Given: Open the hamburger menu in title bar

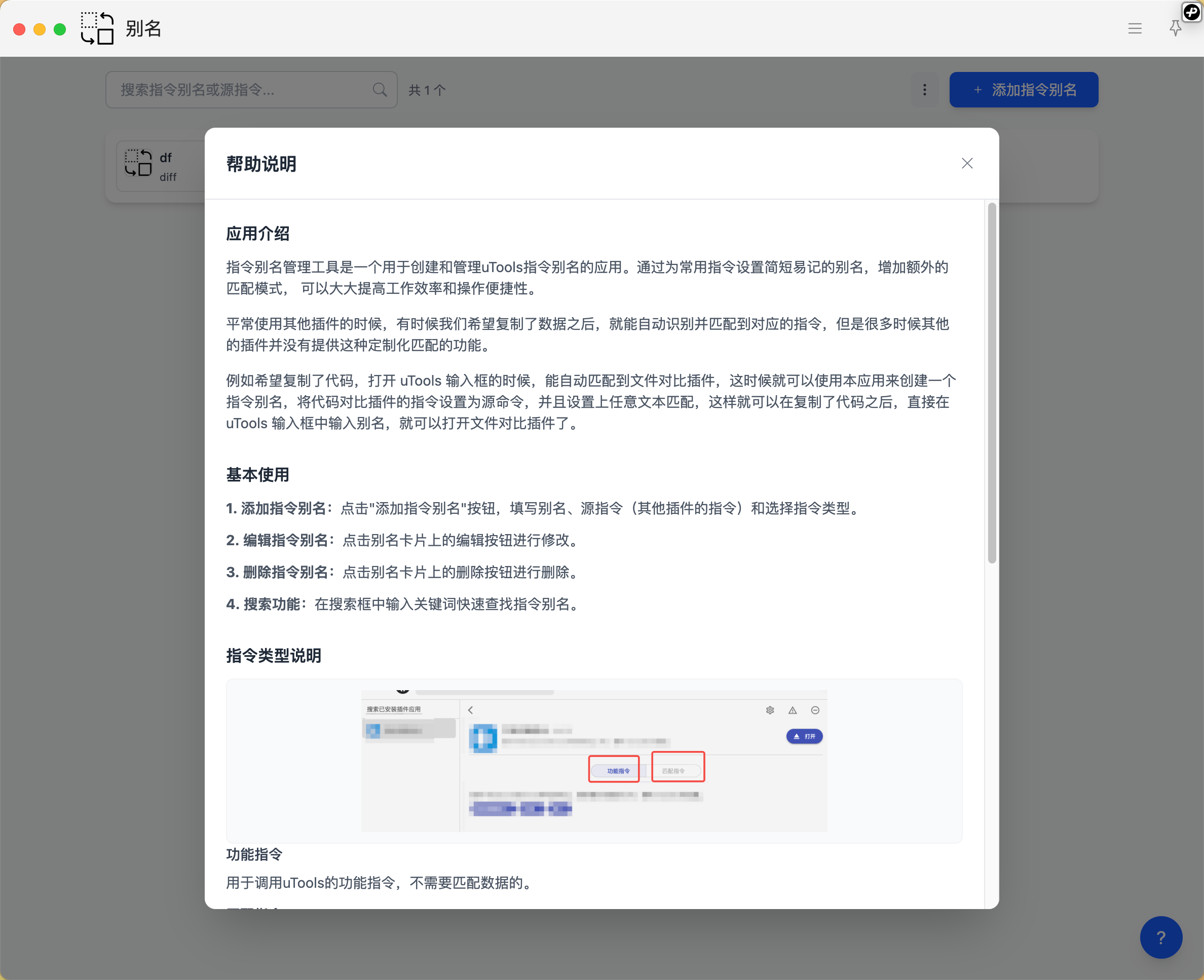Looking at the screenshot, I should coord(1135,28).
